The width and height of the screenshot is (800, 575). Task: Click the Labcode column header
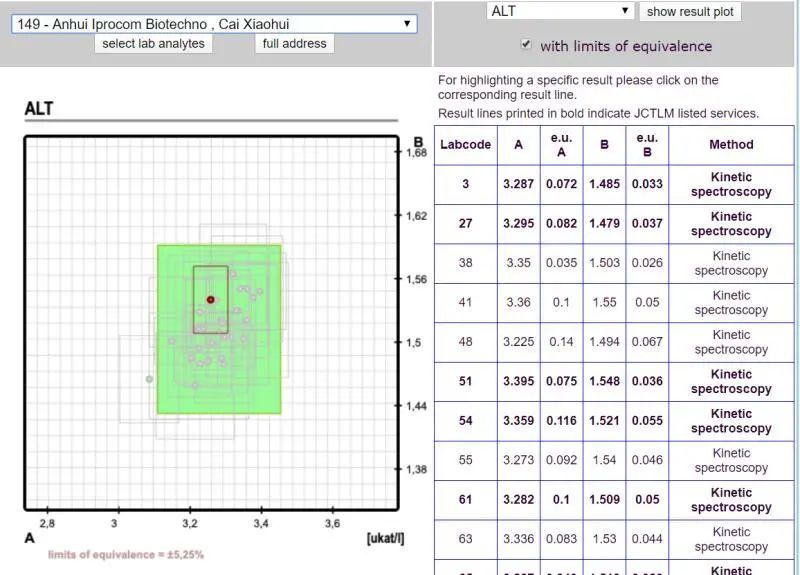465,144
